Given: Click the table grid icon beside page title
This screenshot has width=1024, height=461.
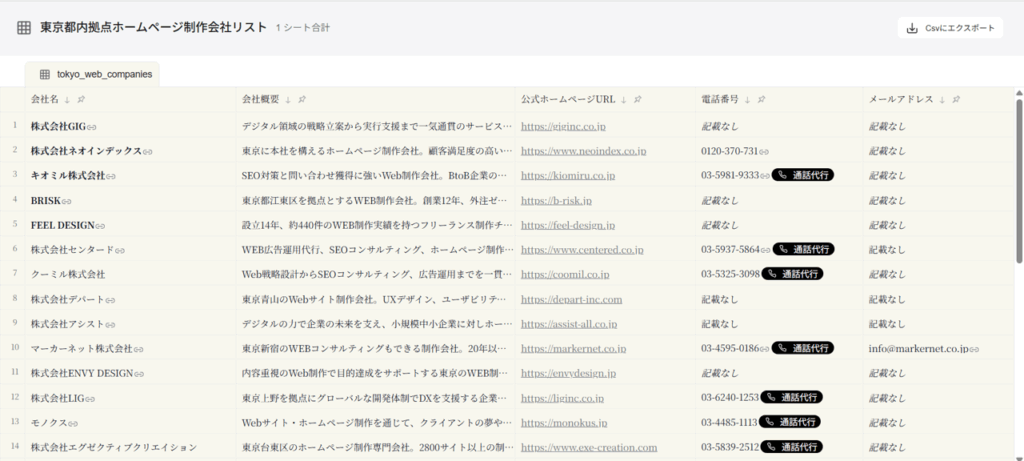Looking at the screenshot, I should 23,28.
